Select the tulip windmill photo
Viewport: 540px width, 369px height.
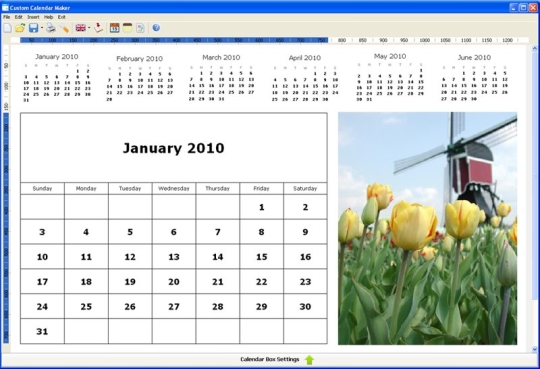(427, 228)
